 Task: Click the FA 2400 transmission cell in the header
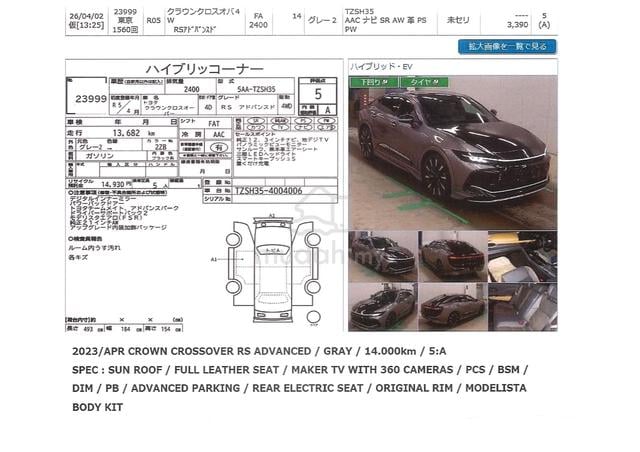258,20
